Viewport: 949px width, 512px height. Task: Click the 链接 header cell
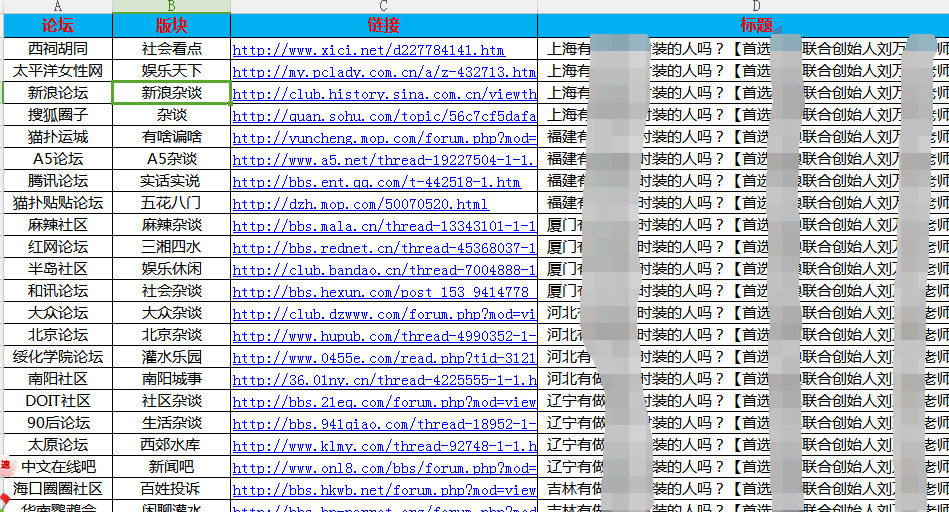[384, 25]
